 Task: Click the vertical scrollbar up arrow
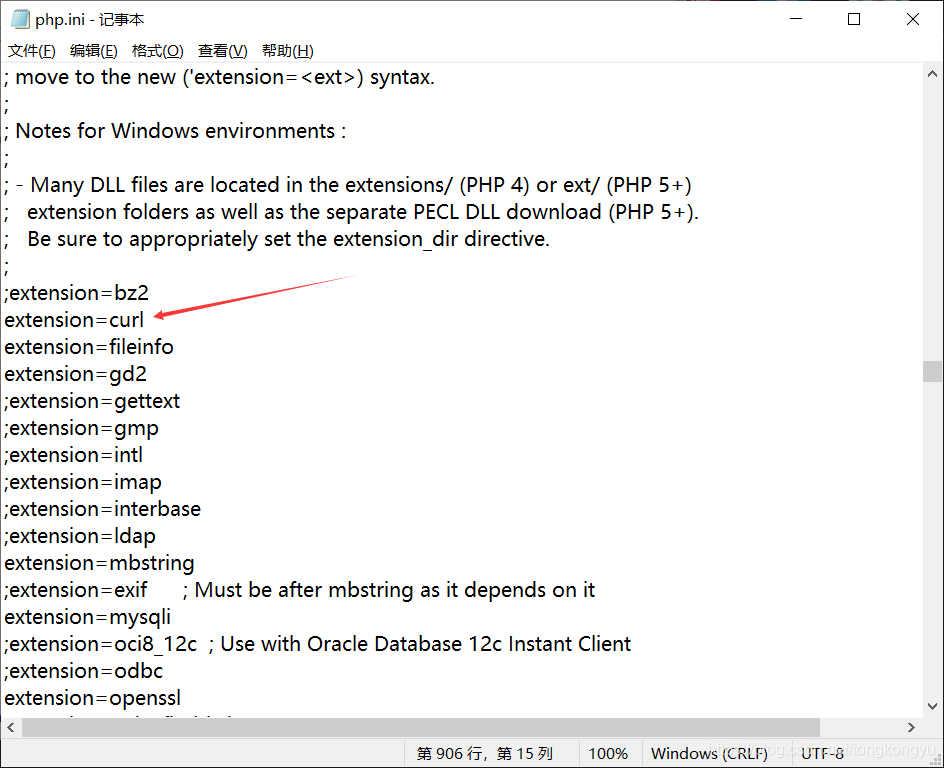click(932, 75)
